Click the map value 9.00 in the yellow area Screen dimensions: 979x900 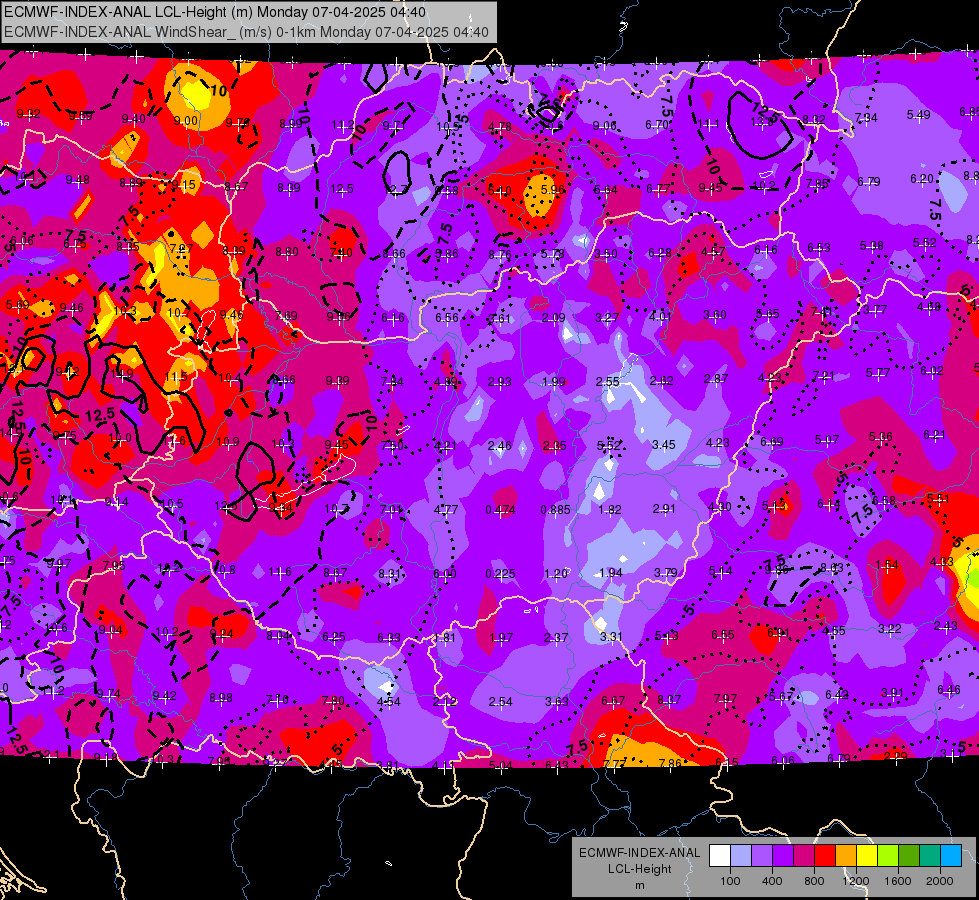(x=185, y=121)
